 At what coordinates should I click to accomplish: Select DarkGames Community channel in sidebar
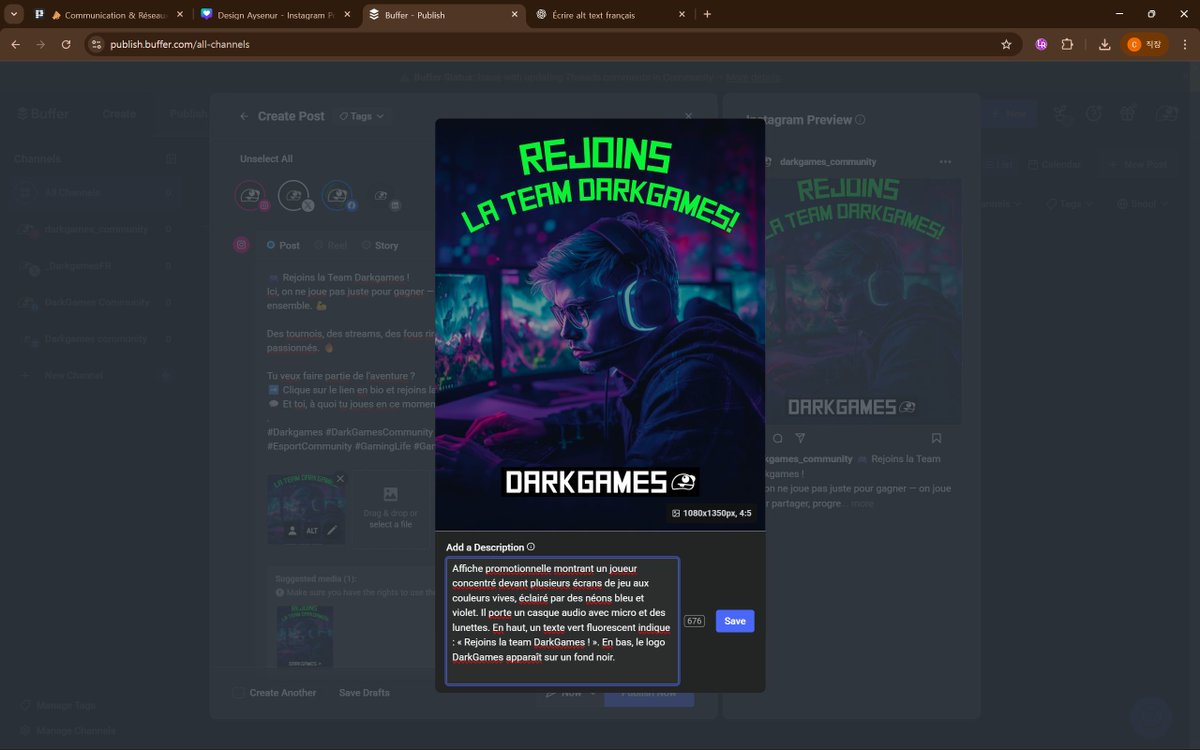(x=94, y=302)
